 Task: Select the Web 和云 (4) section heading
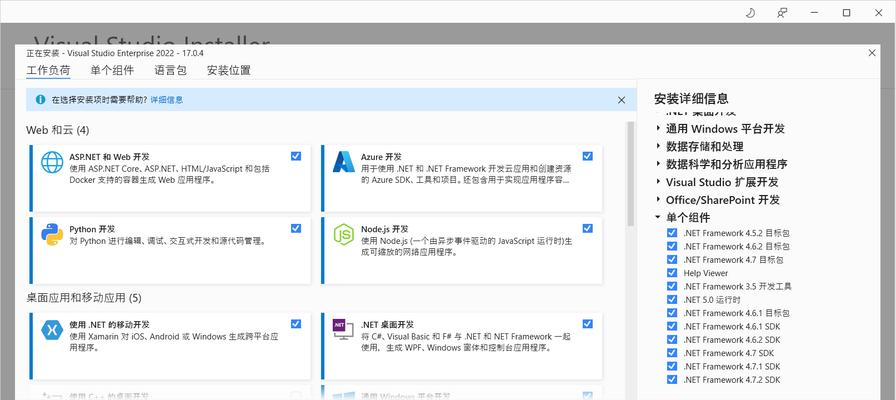(x=58, y=130)
